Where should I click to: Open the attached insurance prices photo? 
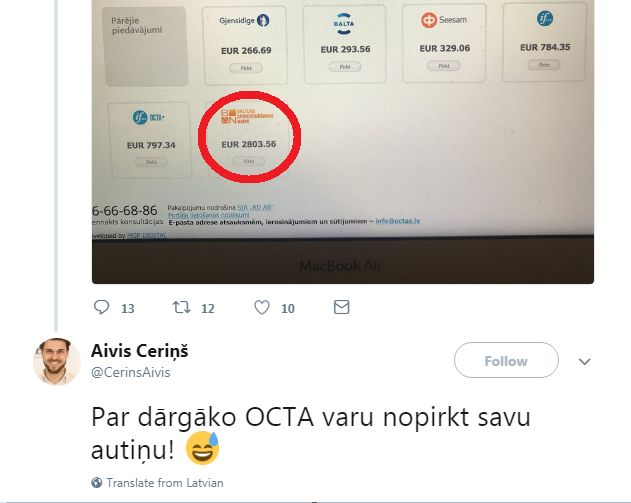point(343,142)
